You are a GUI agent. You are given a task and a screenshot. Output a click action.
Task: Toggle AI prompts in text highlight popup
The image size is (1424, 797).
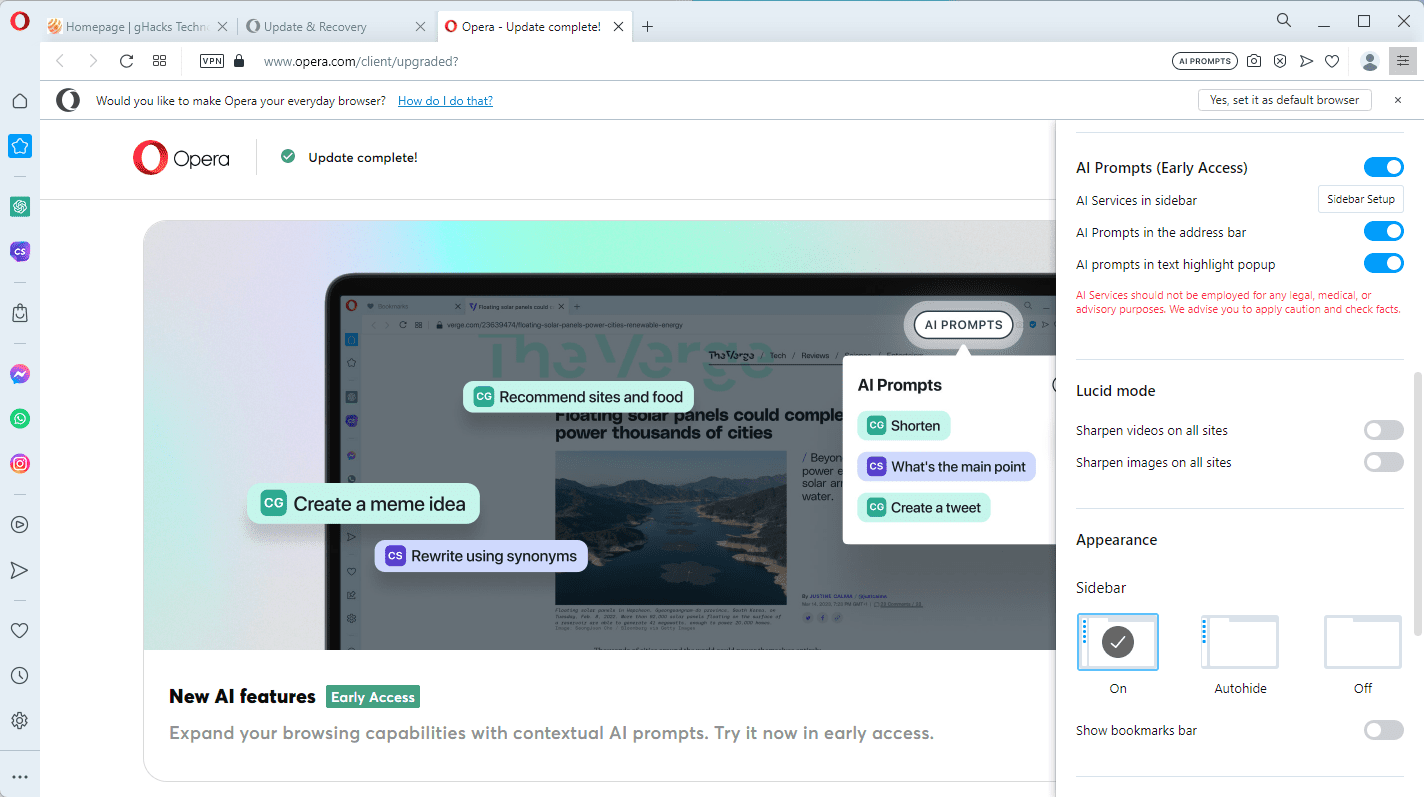[x=1384, y=263]
